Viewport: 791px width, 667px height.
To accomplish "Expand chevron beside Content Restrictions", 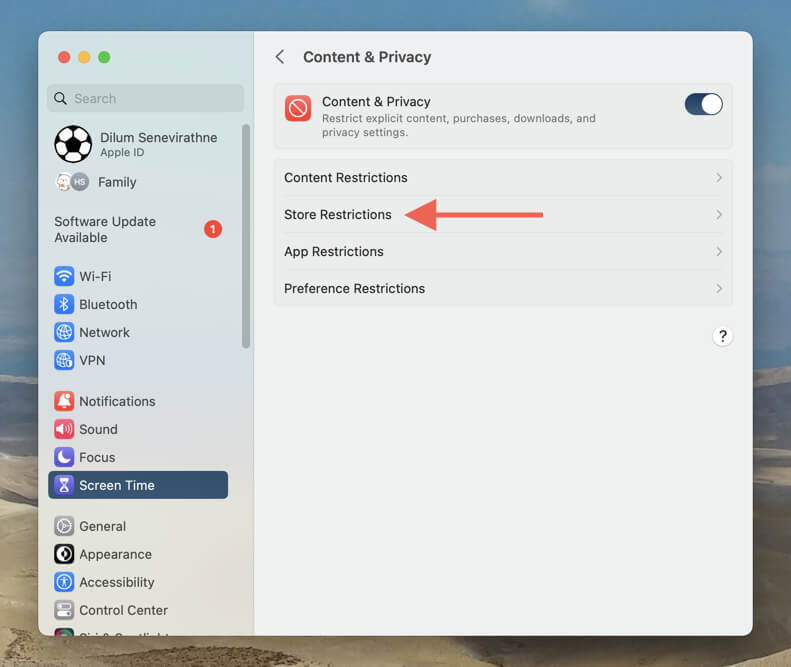I will tap(719, 178).
